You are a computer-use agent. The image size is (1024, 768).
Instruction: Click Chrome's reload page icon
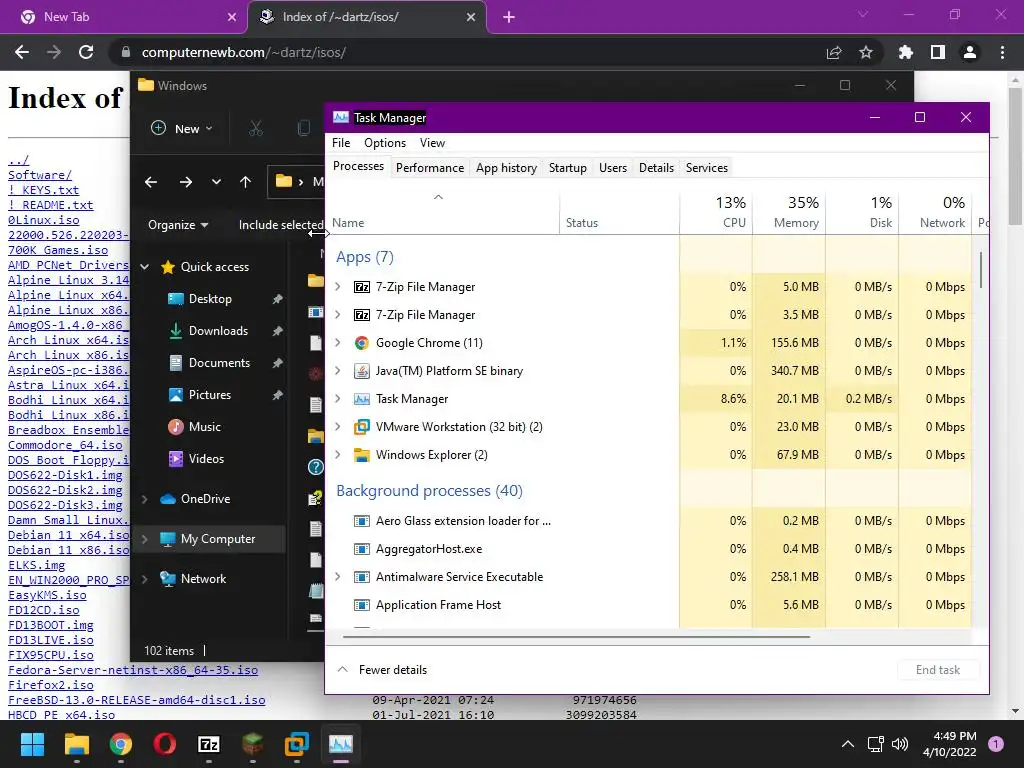[x=86, y=52]
